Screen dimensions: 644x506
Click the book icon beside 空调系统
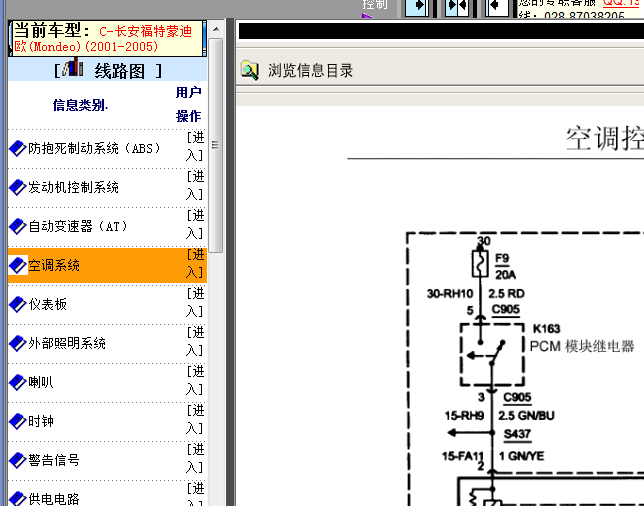point(18,265)
